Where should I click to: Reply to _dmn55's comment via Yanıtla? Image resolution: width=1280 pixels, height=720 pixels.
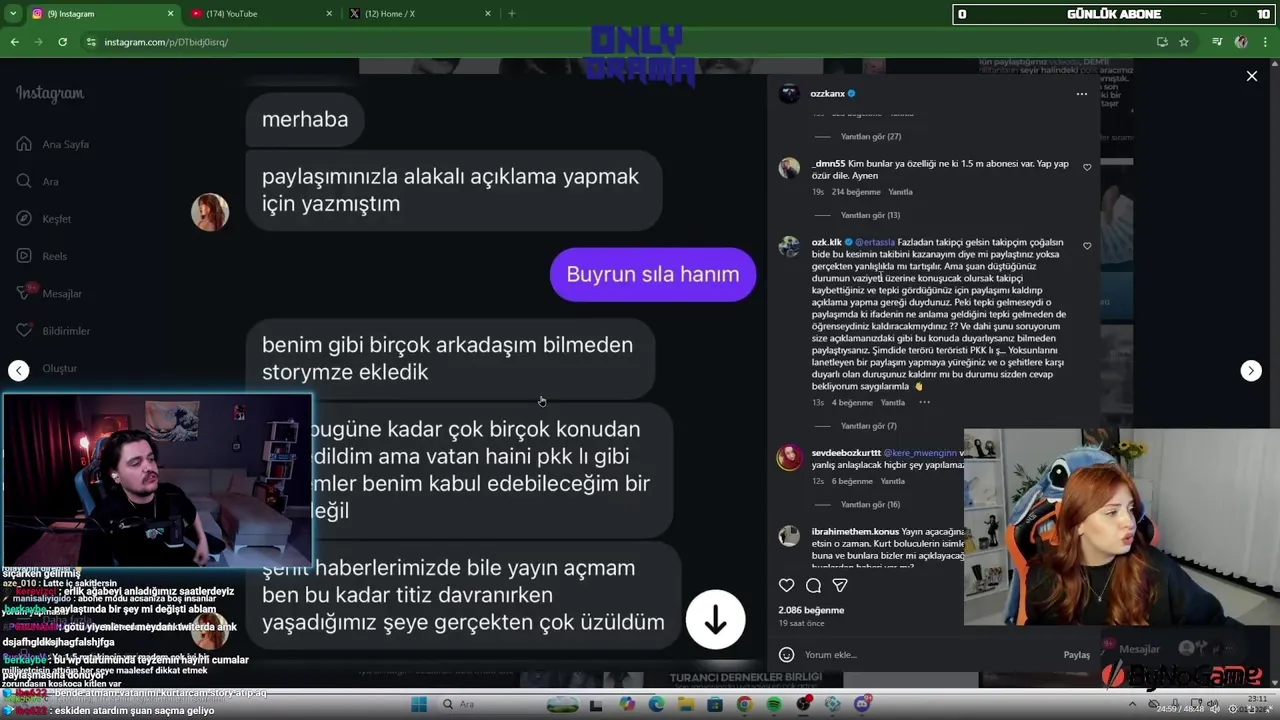click(900, 192)
